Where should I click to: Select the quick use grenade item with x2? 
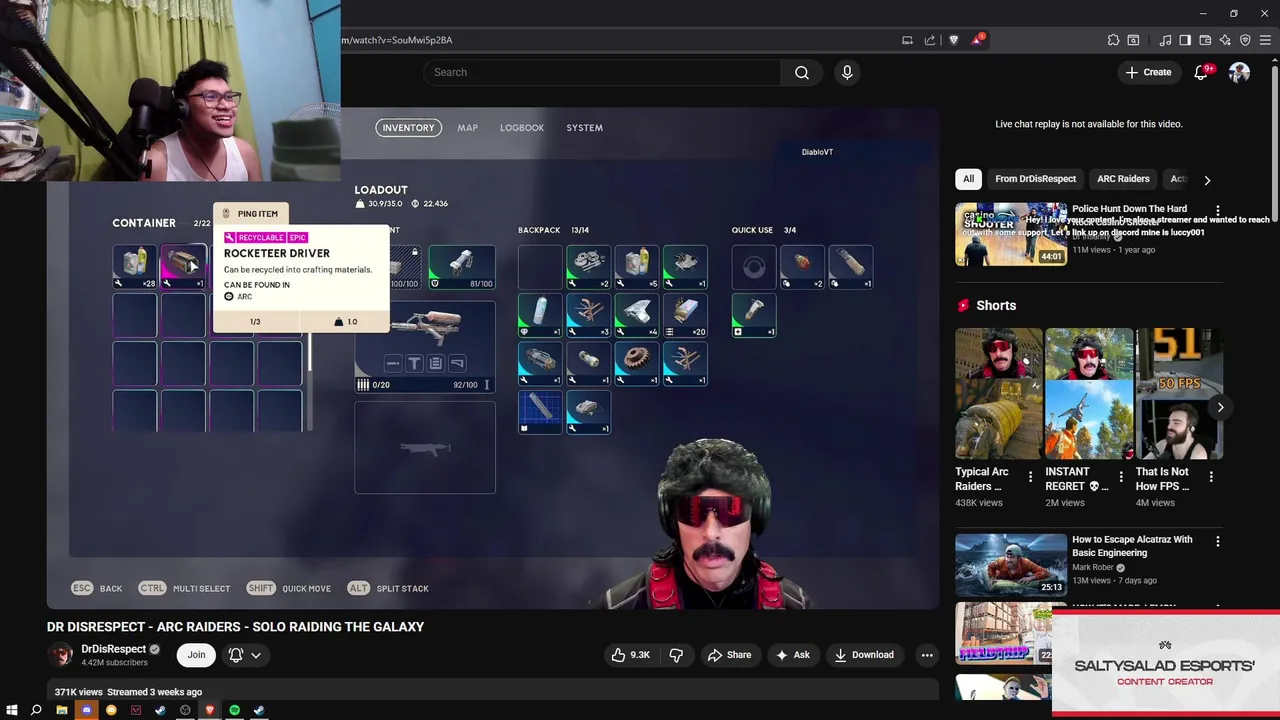coord(802,267)
